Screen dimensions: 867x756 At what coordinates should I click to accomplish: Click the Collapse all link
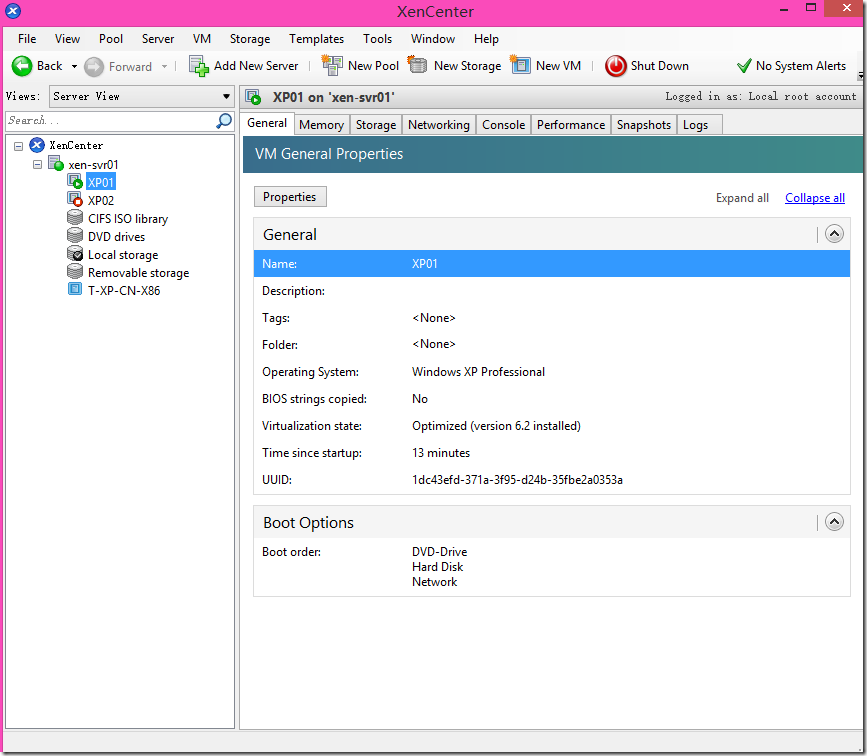pyautogui.click(x=814, y=197)
